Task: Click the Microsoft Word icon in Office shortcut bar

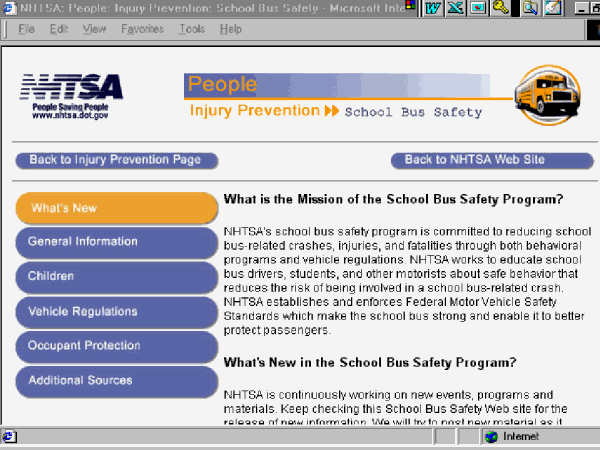Action: [434, 8]
